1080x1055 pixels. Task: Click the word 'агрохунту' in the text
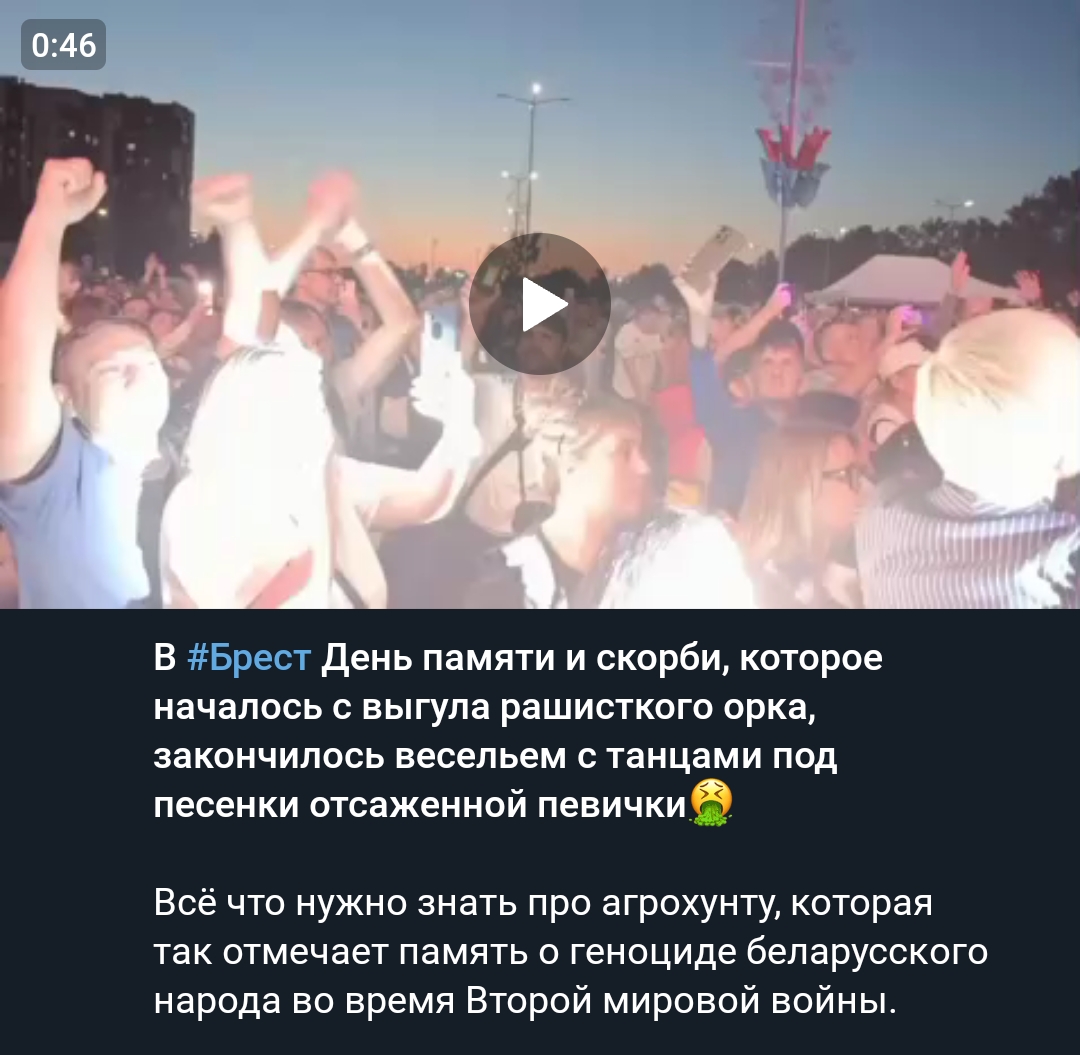(690, 903)
